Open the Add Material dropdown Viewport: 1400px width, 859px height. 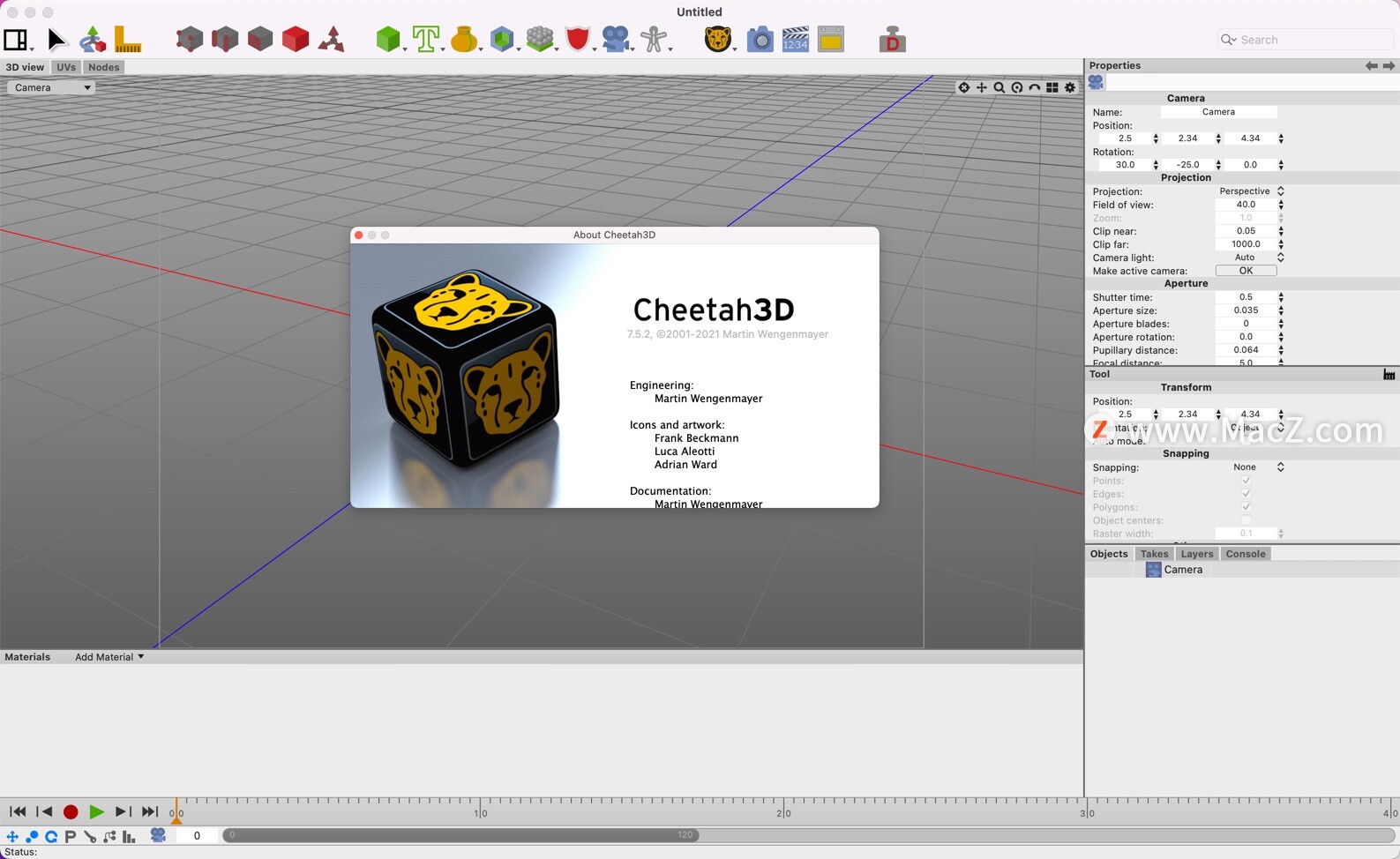(x=109, y=657)
